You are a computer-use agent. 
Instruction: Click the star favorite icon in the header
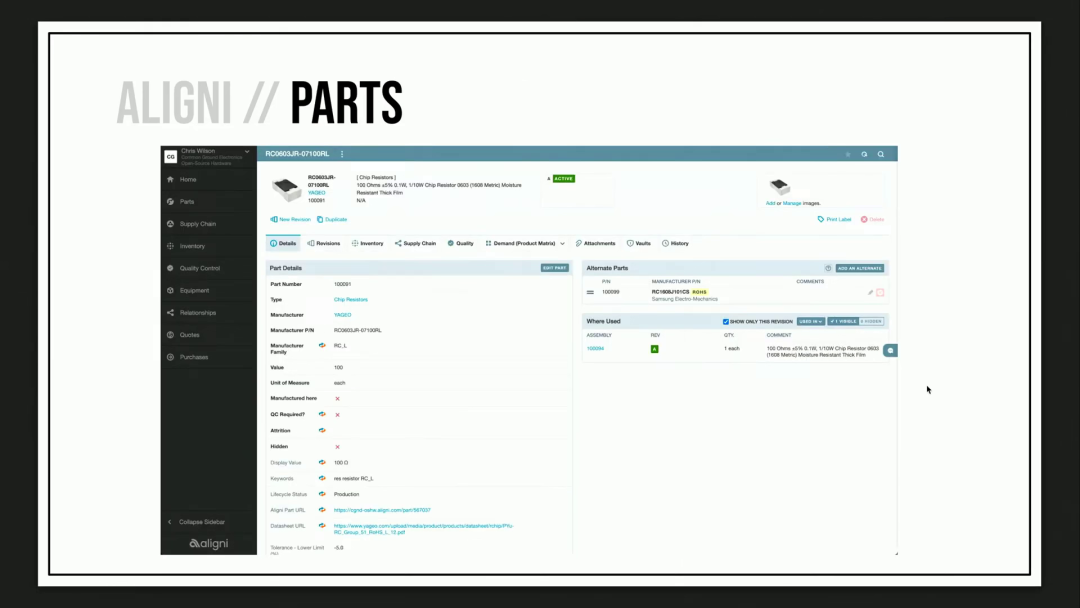848,154
